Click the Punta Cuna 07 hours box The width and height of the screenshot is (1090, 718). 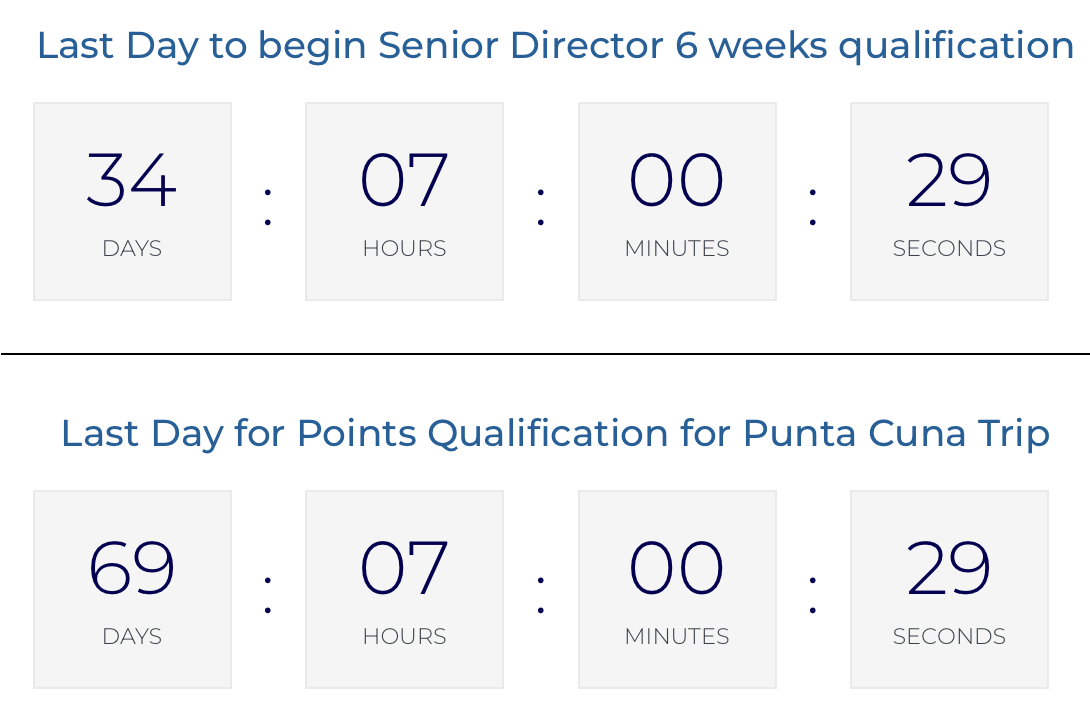click(405, 589)
